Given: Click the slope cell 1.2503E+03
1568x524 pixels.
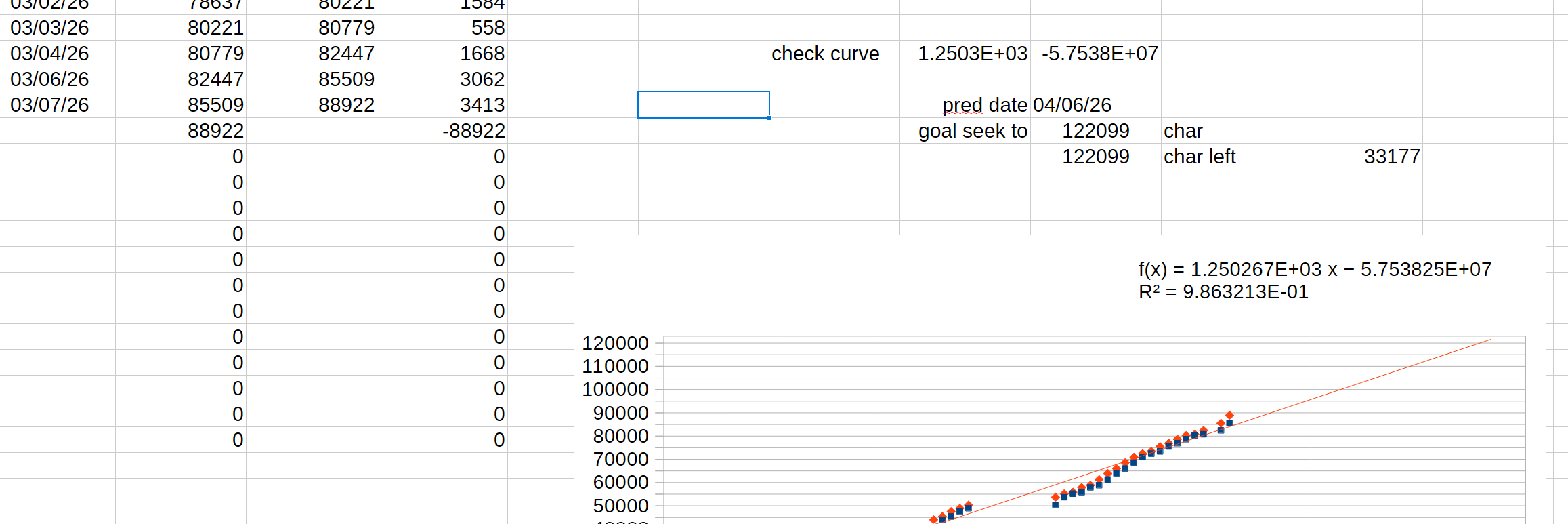Looking at the screenshot, I should (972, 54).
